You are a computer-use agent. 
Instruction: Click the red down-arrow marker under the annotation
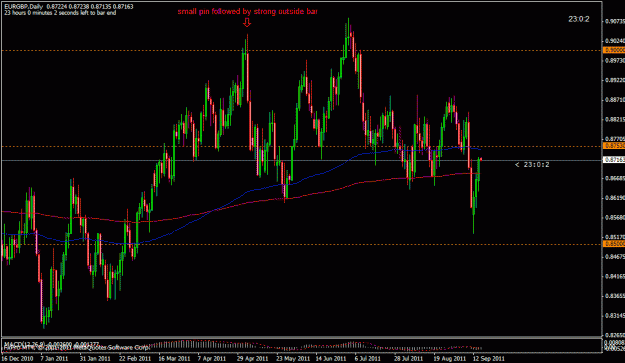(247, 22)
